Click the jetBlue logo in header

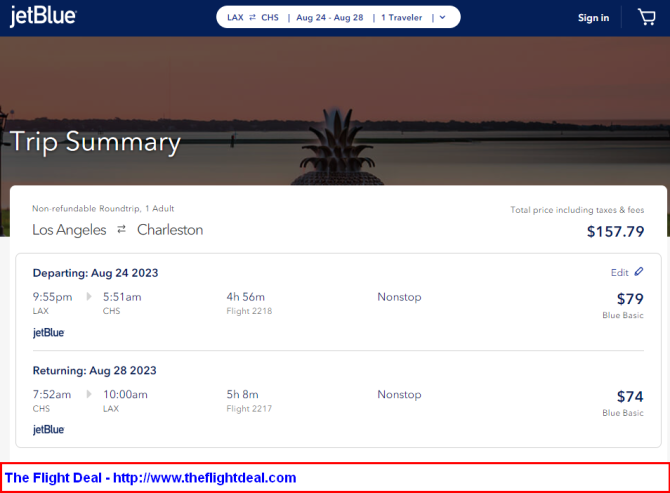click(x=43, y=17)
